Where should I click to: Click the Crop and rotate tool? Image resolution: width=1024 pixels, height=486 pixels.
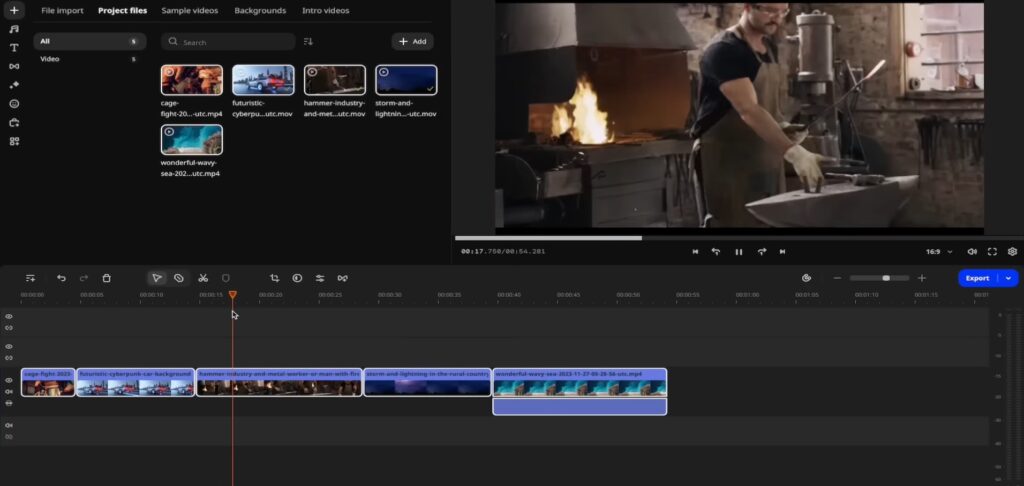pos(275,278)
